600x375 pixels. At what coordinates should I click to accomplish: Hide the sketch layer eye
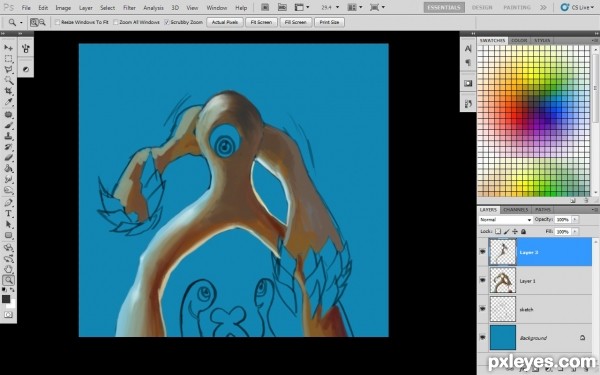(x=483, y=308)
